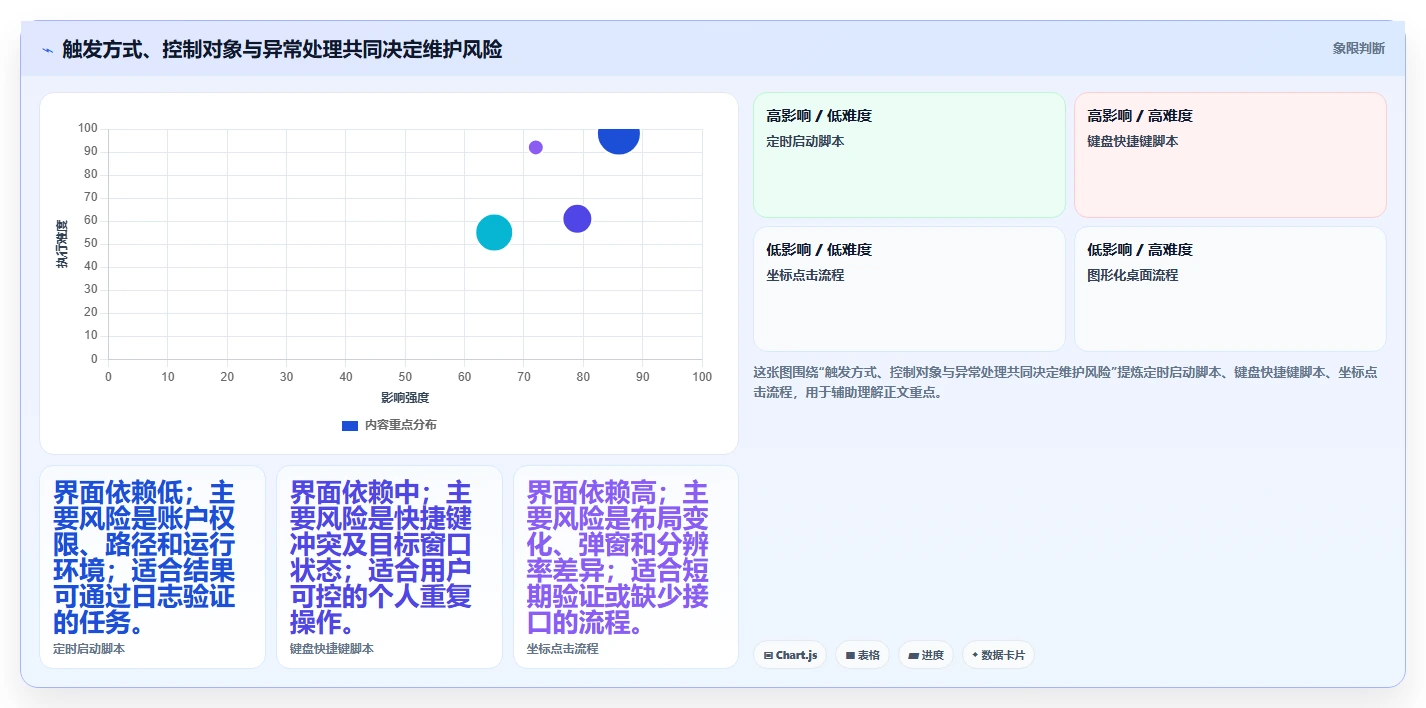
Task: Click the small purple bubble in the chart
Action: (536, 147)
